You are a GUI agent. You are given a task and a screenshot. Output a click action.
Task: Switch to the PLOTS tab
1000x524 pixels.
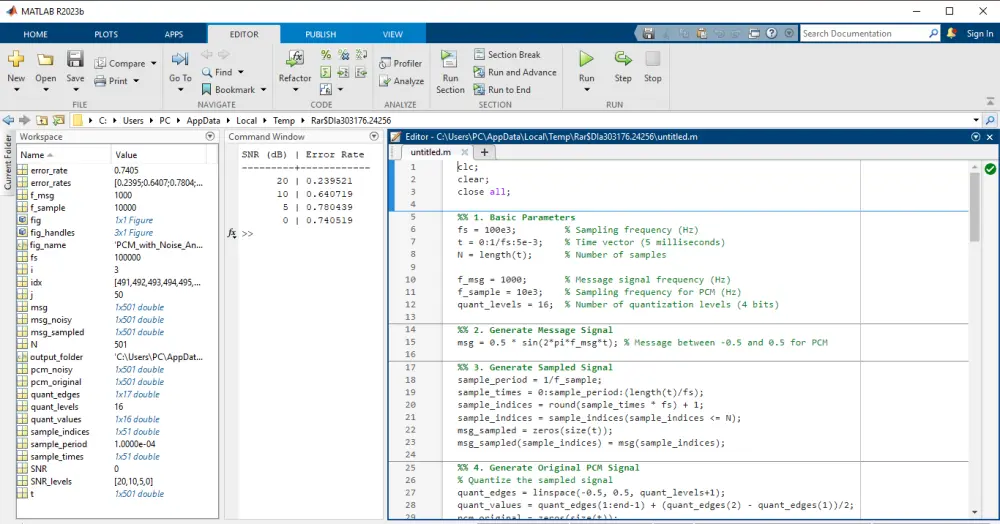[x=106, y=34]
